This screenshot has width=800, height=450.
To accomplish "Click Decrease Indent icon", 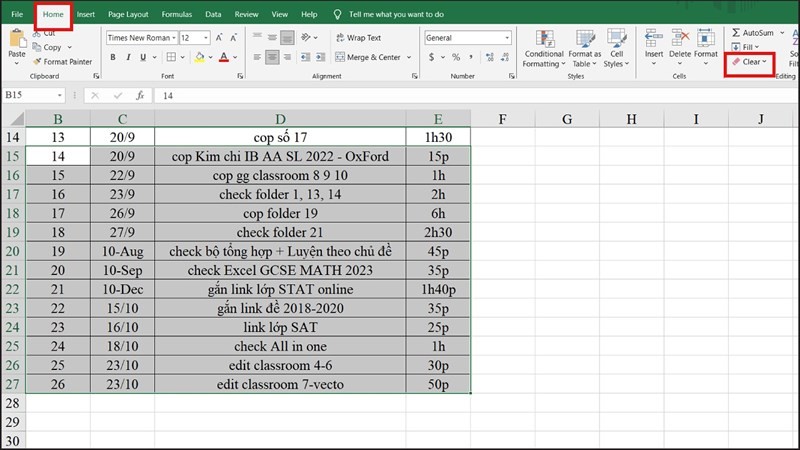I will [305, 57].
